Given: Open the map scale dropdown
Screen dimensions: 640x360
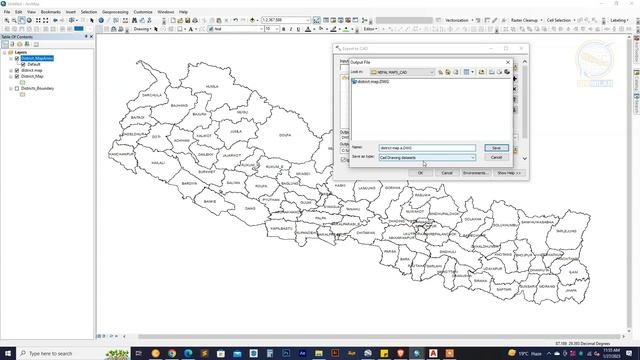Looking at the screenshot, I should pos(308,20).
